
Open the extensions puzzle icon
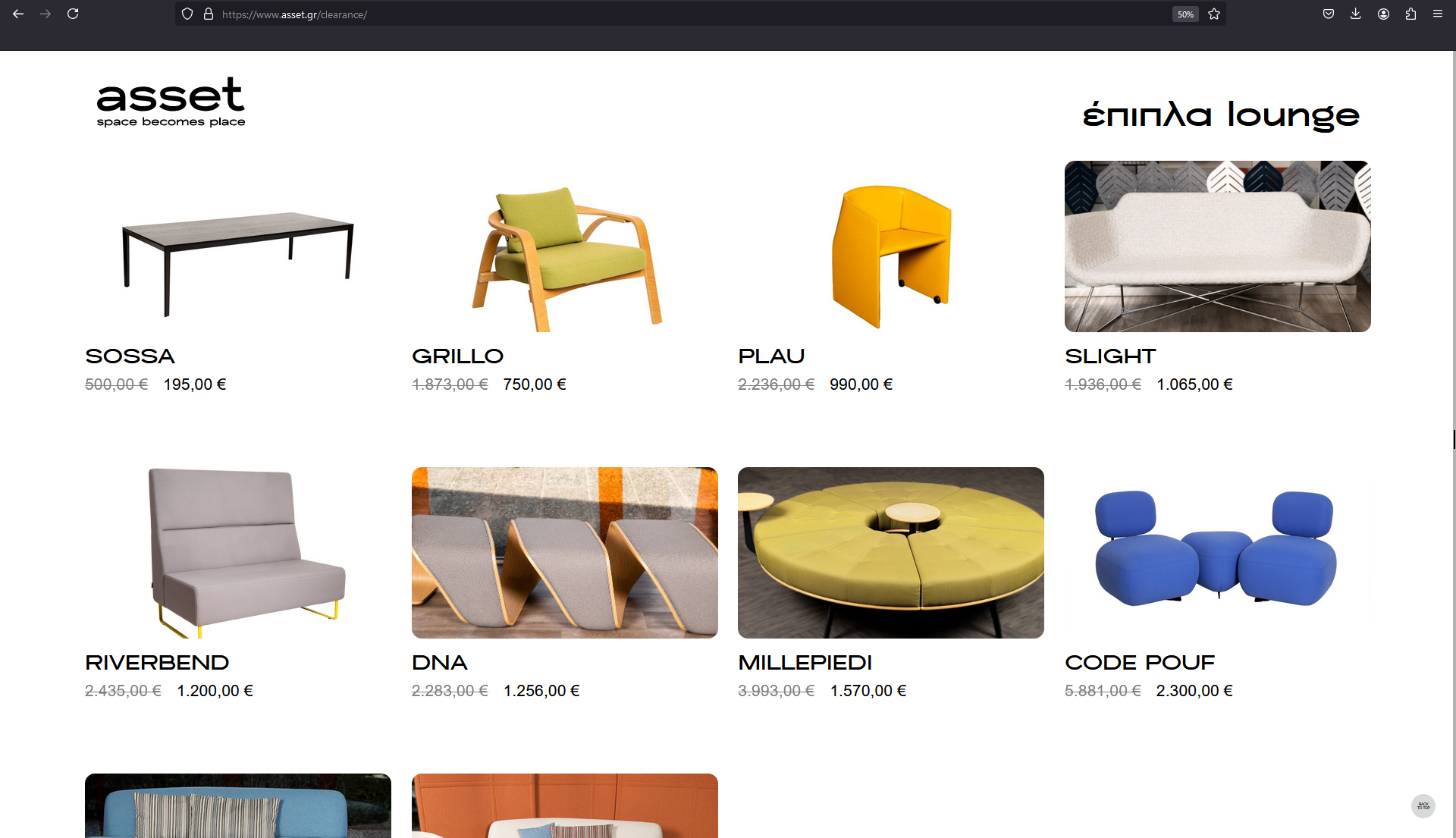[x=1410, y=14]
